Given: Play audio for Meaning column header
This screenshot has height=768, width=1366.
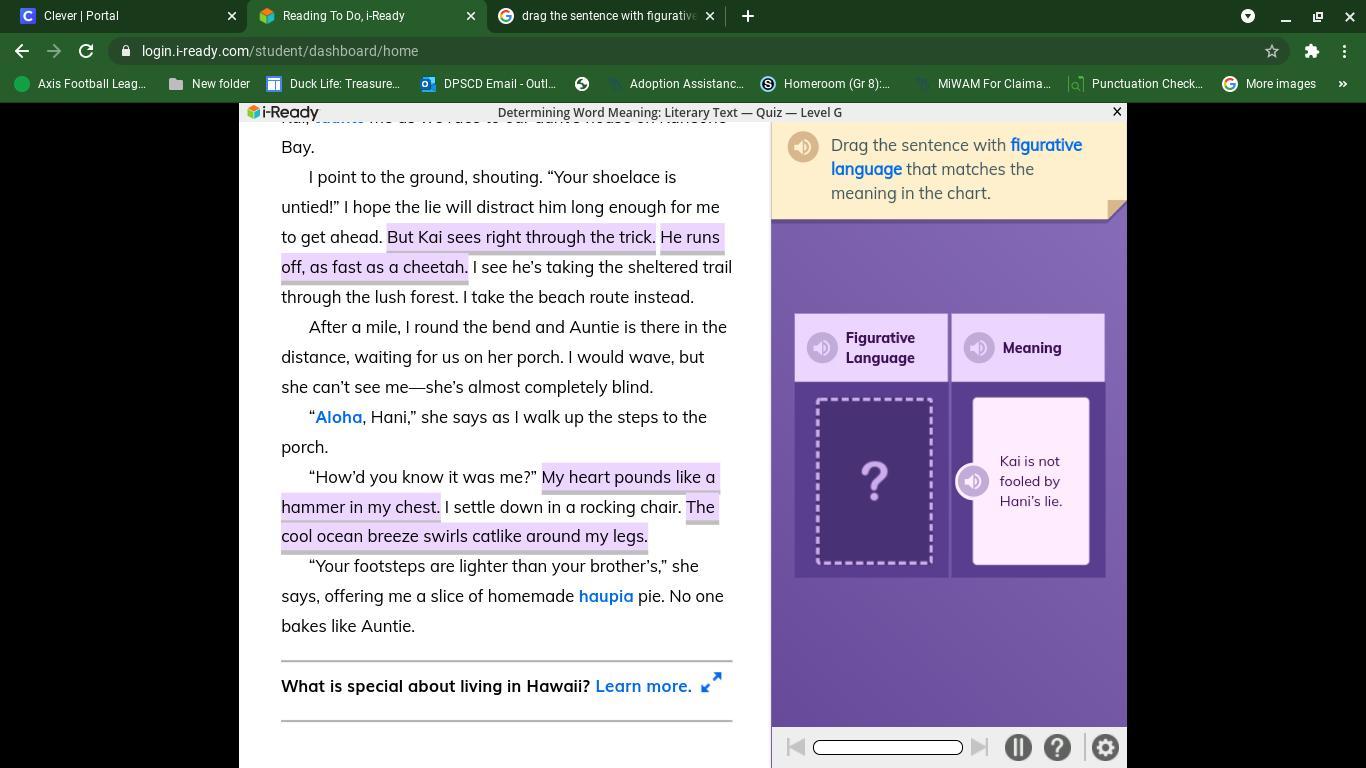Looking at the screenshot, I should point(978,348).
